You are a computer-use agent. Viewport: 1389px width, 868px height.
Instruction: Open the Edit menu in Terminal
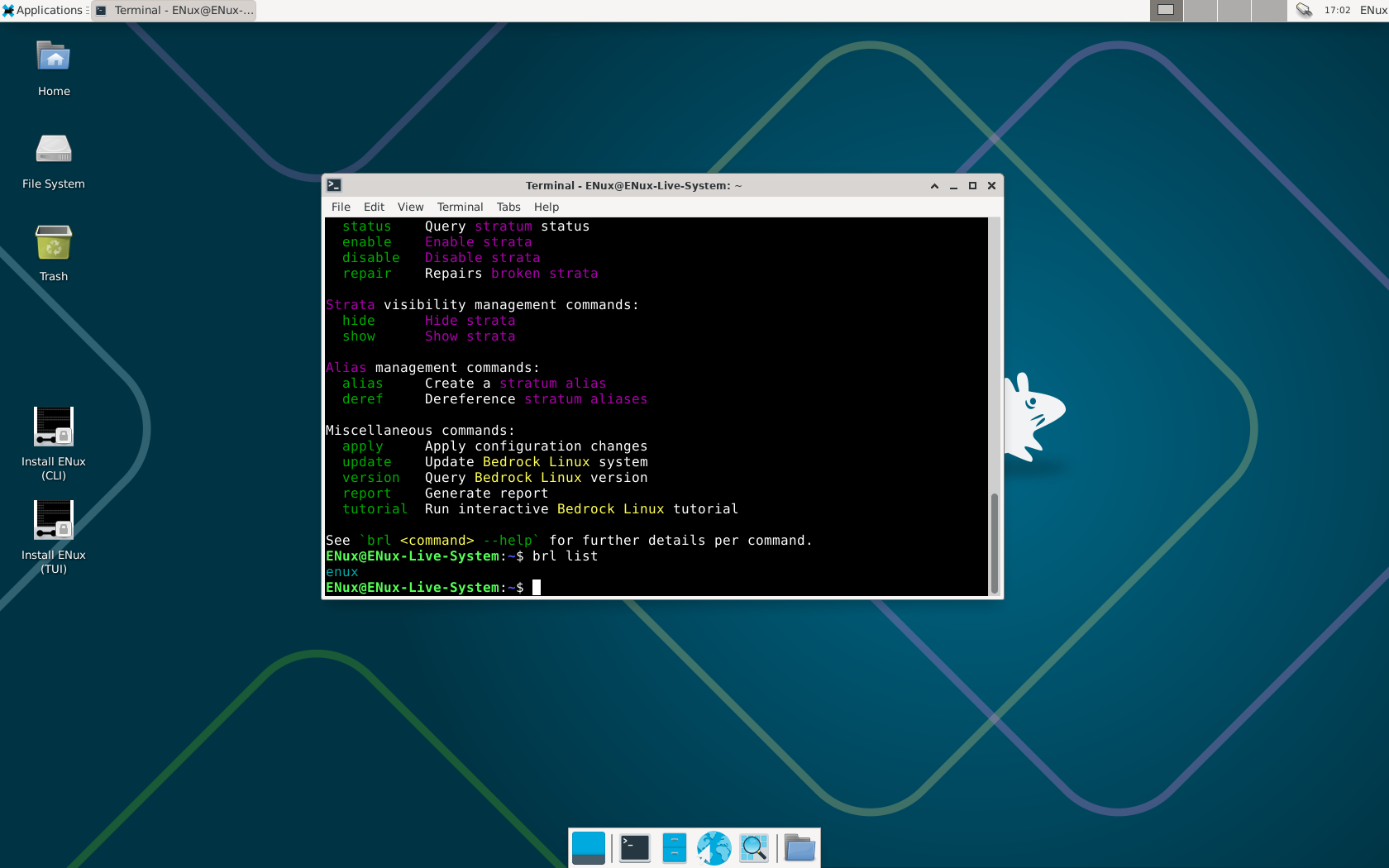(374, 207)
